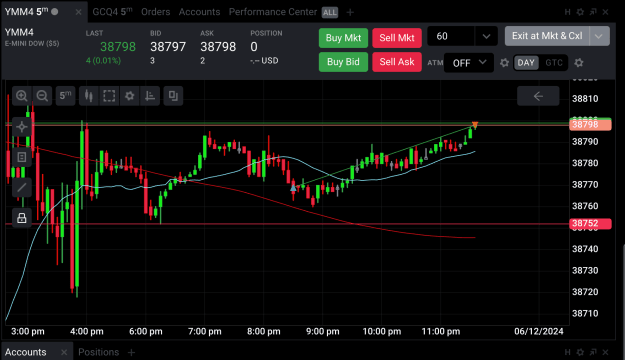Click the H icon in top panel

pos(568,12)
